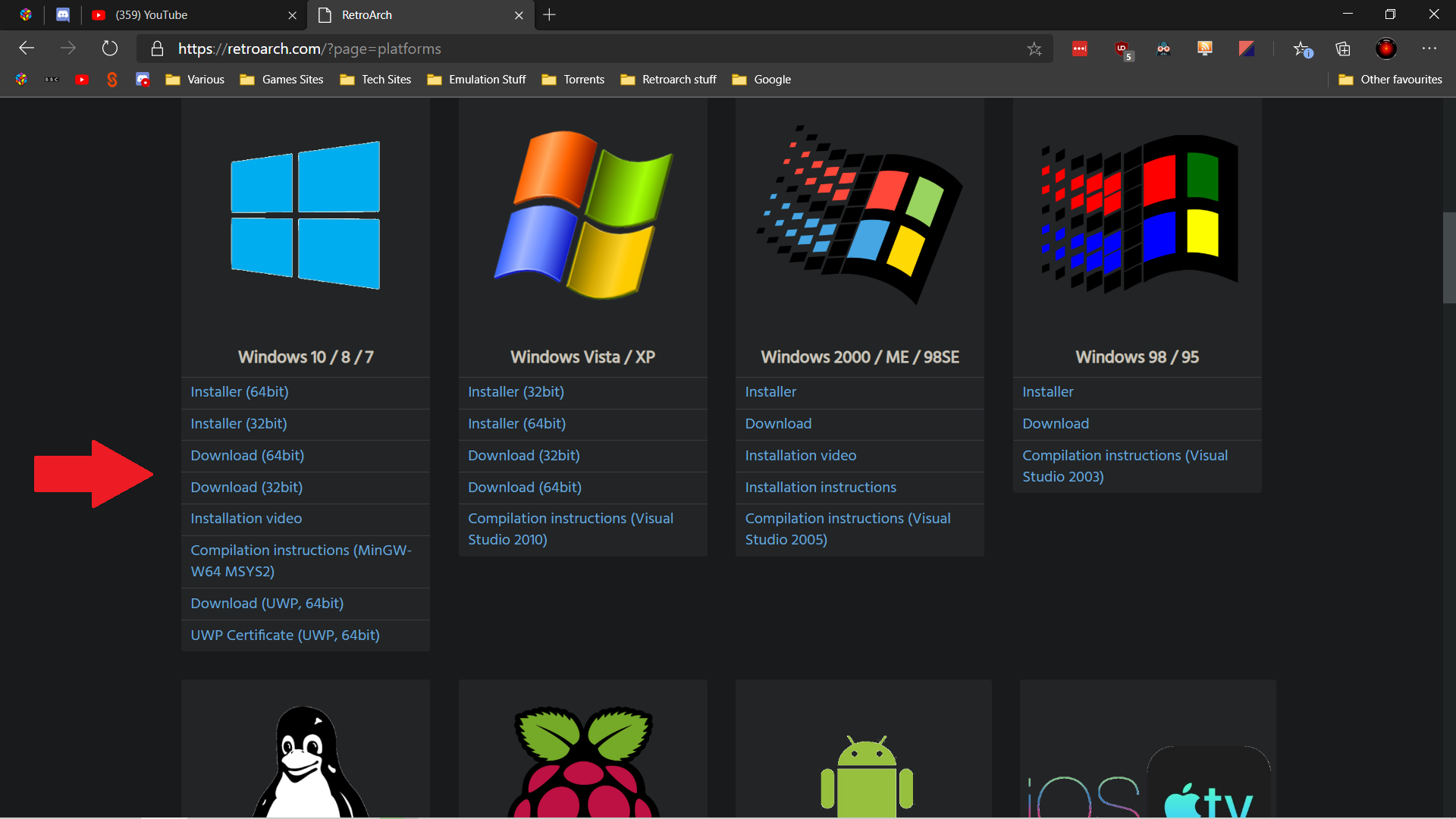Click Installer (32bit) under Windows Vista / XP

(x=516, y=392)
